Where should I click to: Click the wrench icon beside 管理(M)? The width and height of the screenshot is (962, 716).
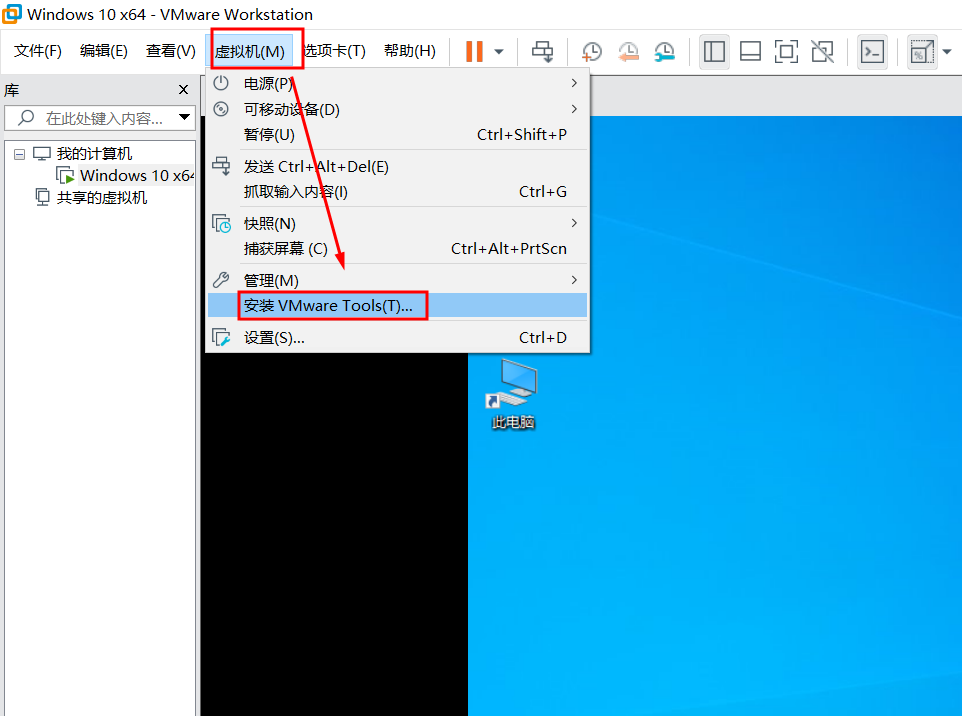[x=221, y=280]
